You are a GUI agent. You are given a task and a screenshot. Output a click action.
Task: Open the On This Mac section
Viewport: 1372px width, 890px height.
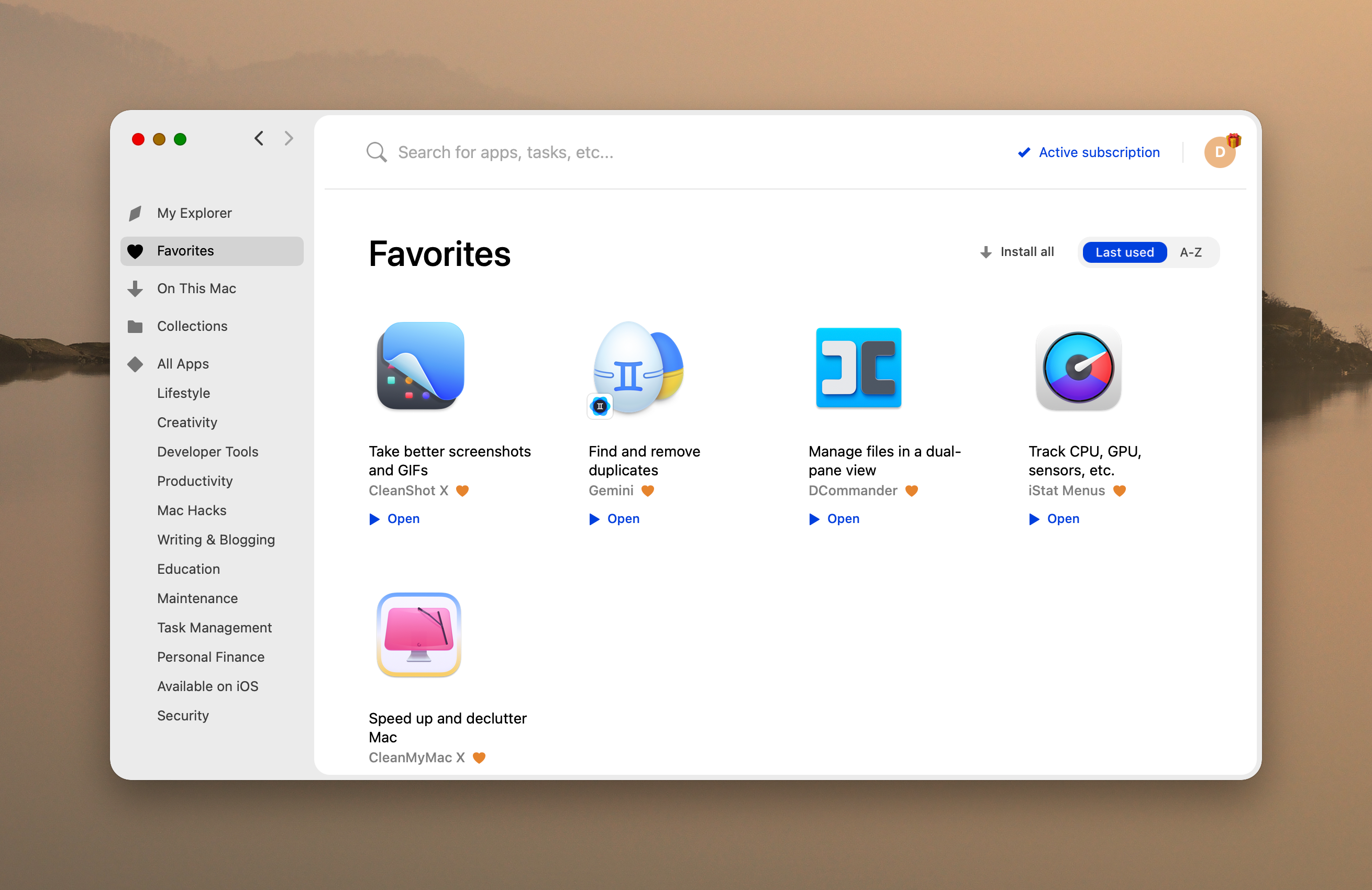pyautogui.click(x=196, y=288)
